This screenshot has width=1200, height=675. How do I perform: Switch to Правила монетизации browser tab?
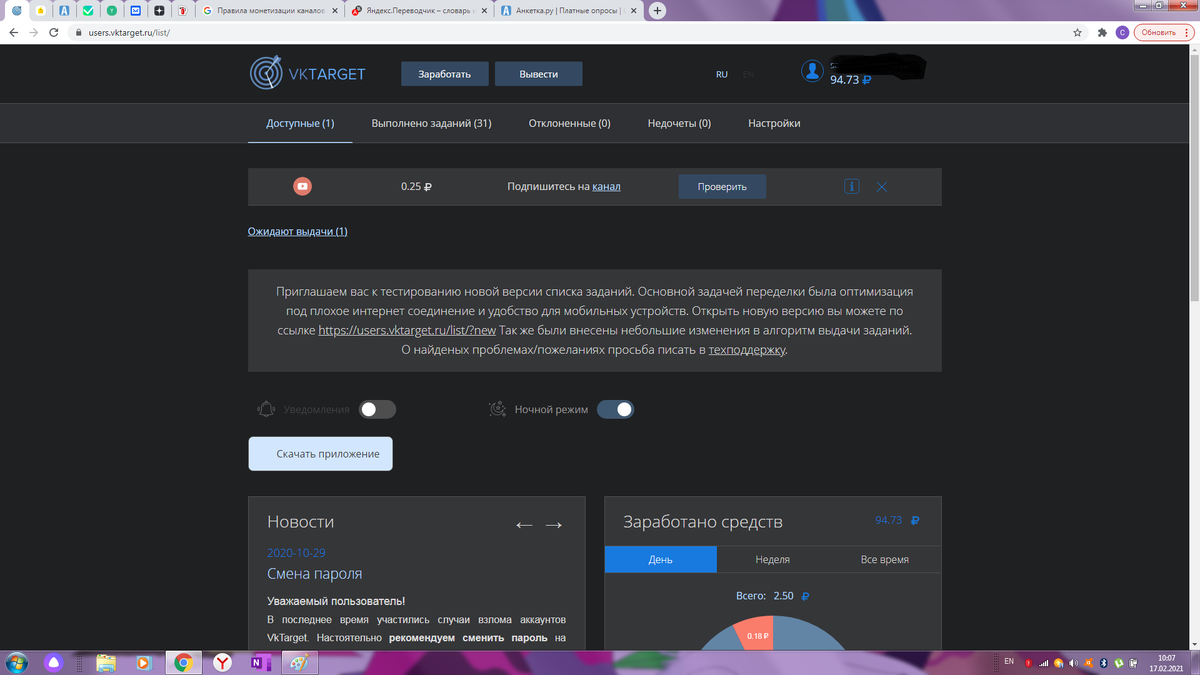(x=269, y=11)
